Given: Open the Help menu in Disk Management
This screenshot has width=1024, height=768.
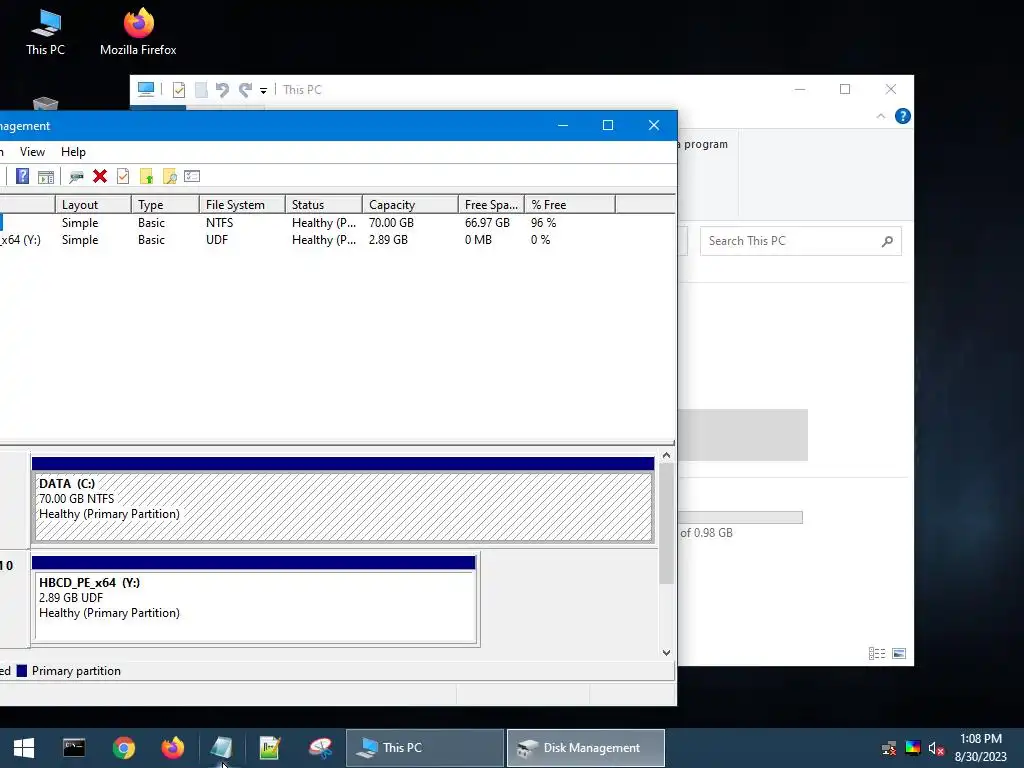Looking at the screenshot, I should click(x=73, y=152).
